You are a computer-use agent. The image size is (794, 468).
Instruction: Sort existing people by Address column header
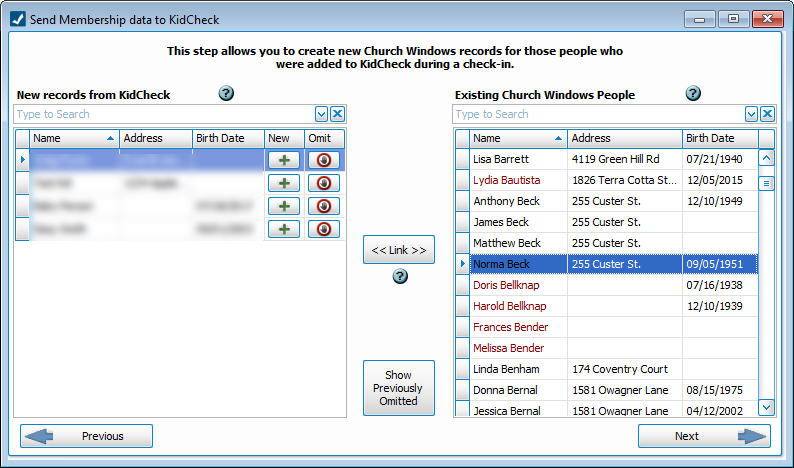tap(624, 138)
